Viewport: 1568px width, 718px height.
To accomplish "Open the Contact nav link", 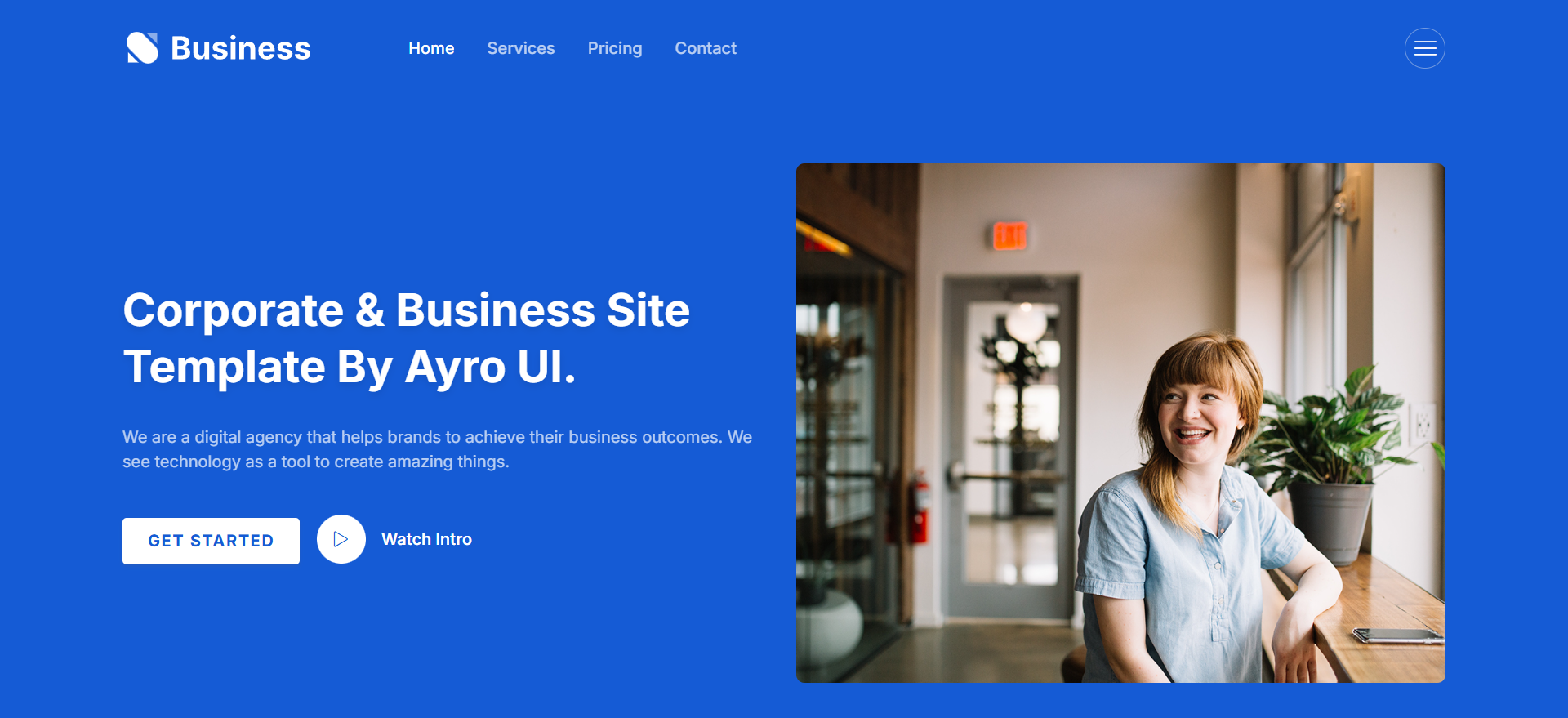I will pos(706,48).
